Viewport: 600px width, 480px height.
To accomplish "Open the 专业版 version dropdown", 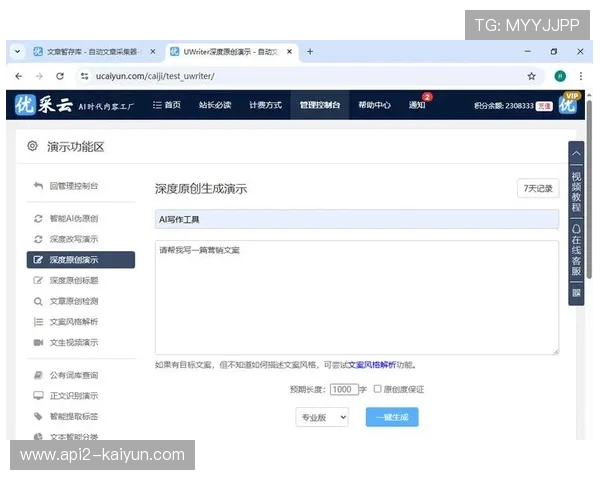I will [321, 416].
